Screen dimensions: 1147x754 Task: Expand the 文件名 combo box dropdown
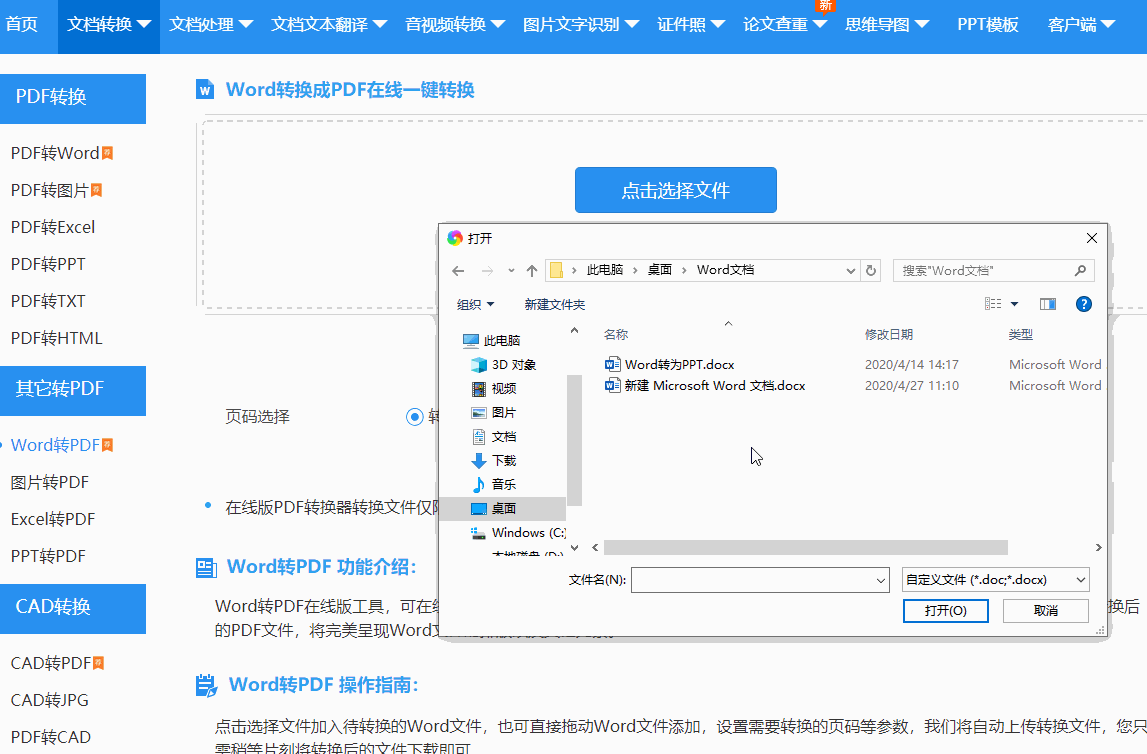click(881, 581)
